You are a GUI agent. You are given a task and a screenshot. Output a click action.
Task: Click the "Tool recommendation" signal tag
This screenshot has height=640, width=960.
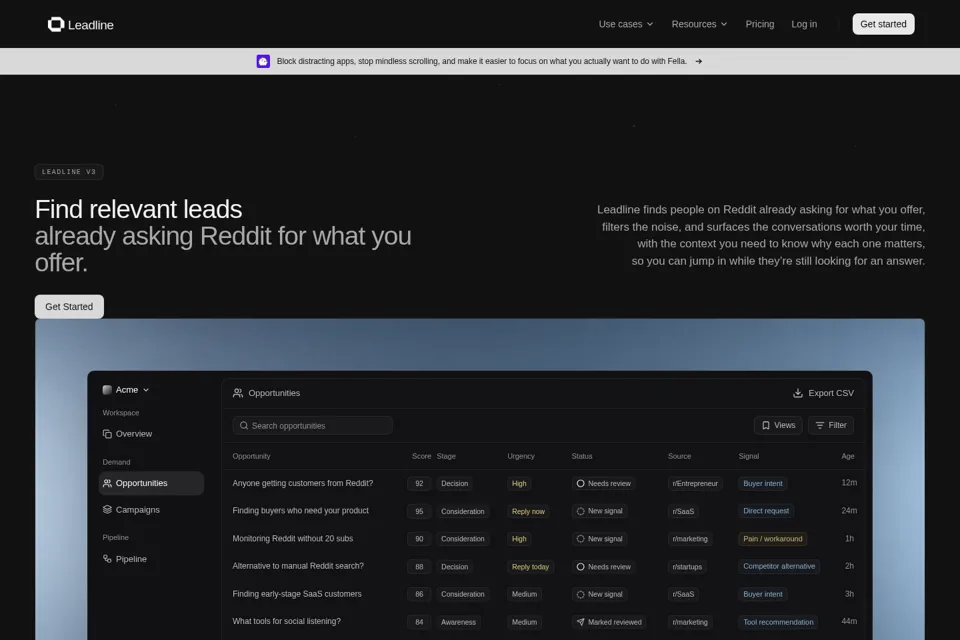(x=778, y=622)
